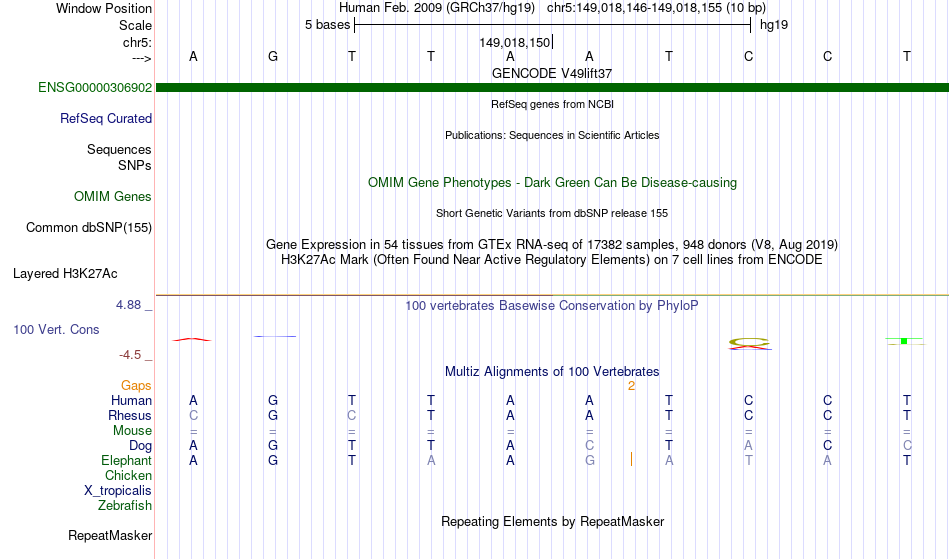Select the Dog species row label
Screen dimensions: 950x559
click(140, 446)
